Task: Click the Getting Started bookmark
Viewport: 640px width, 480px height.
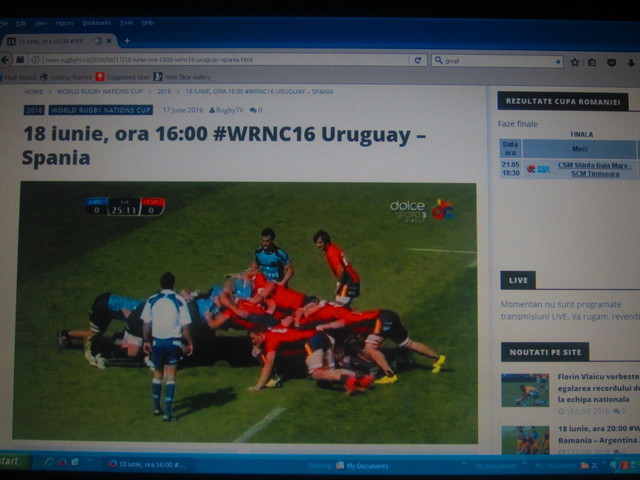Action: tap(66, 77)
